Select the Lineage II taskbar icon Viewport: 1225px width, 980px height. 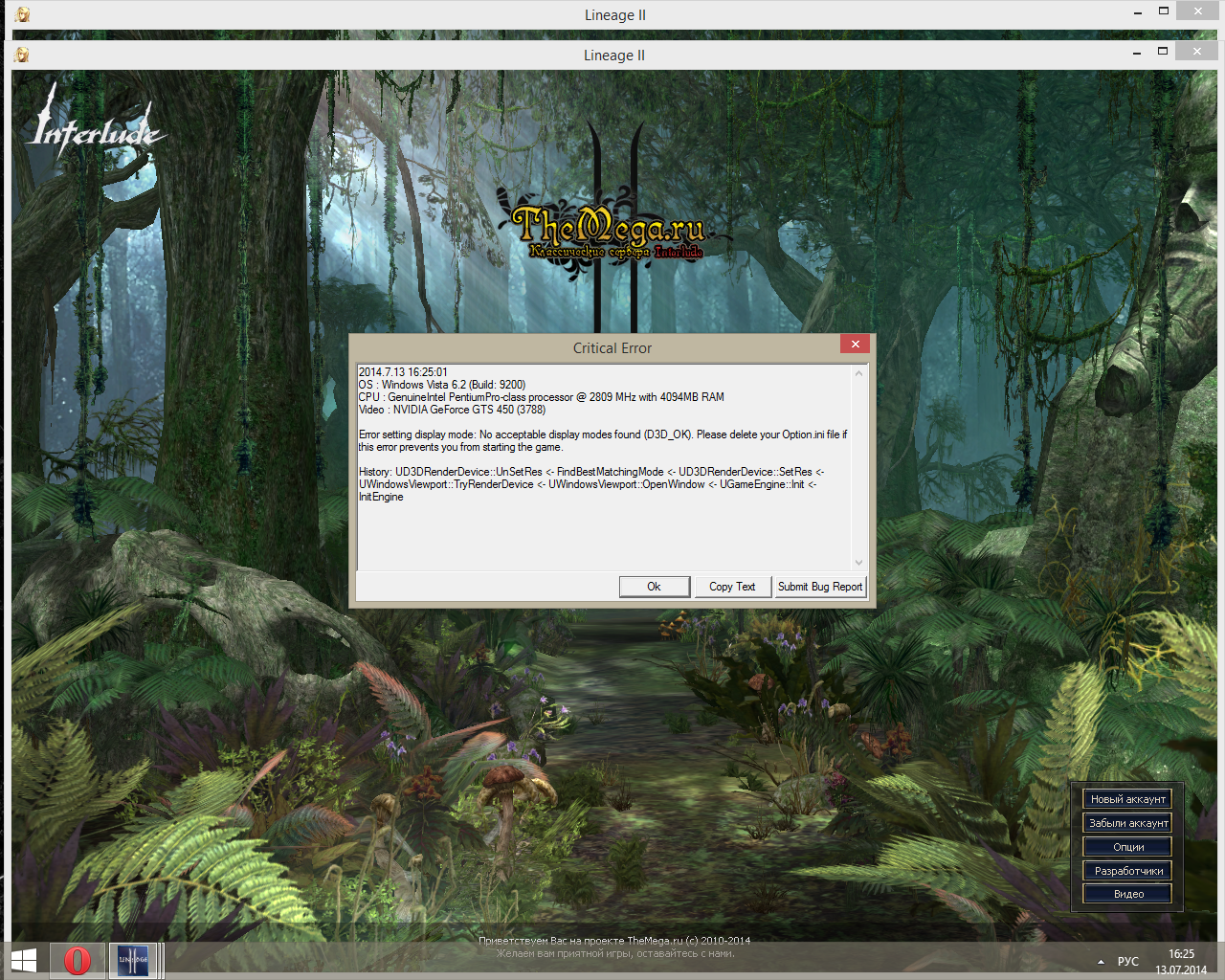(x=133, y=961)
